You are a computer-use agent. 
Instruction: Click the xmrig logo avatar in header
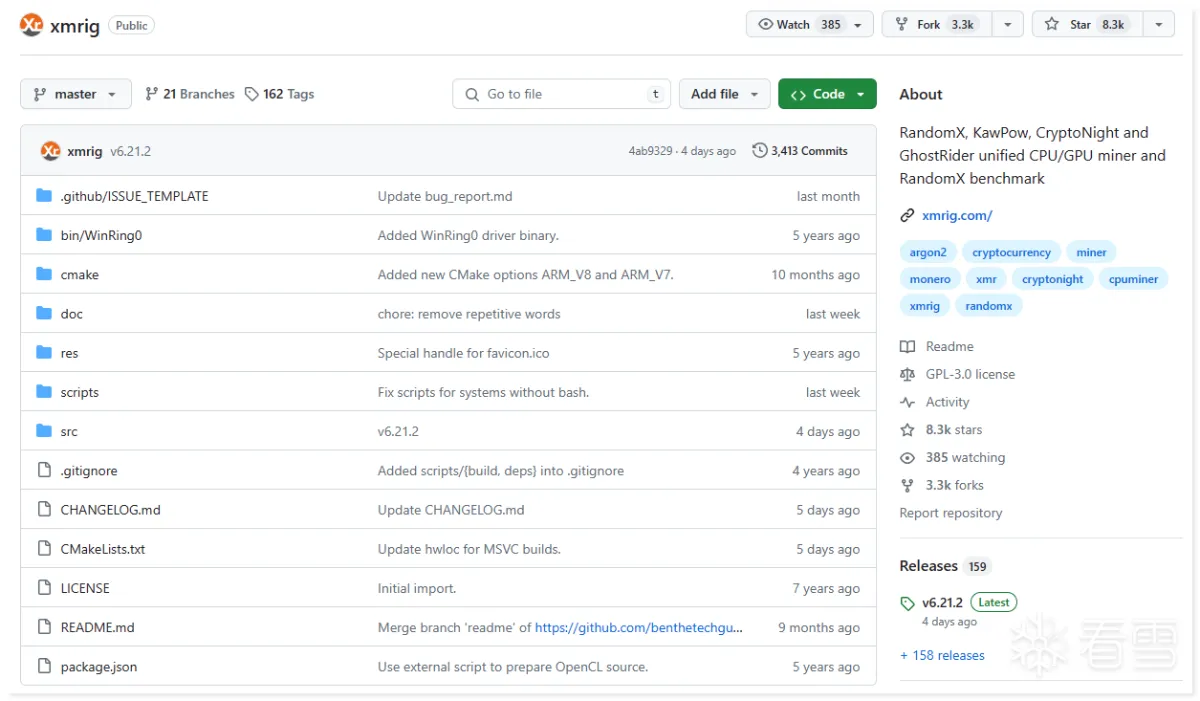(x=32, y=25)
